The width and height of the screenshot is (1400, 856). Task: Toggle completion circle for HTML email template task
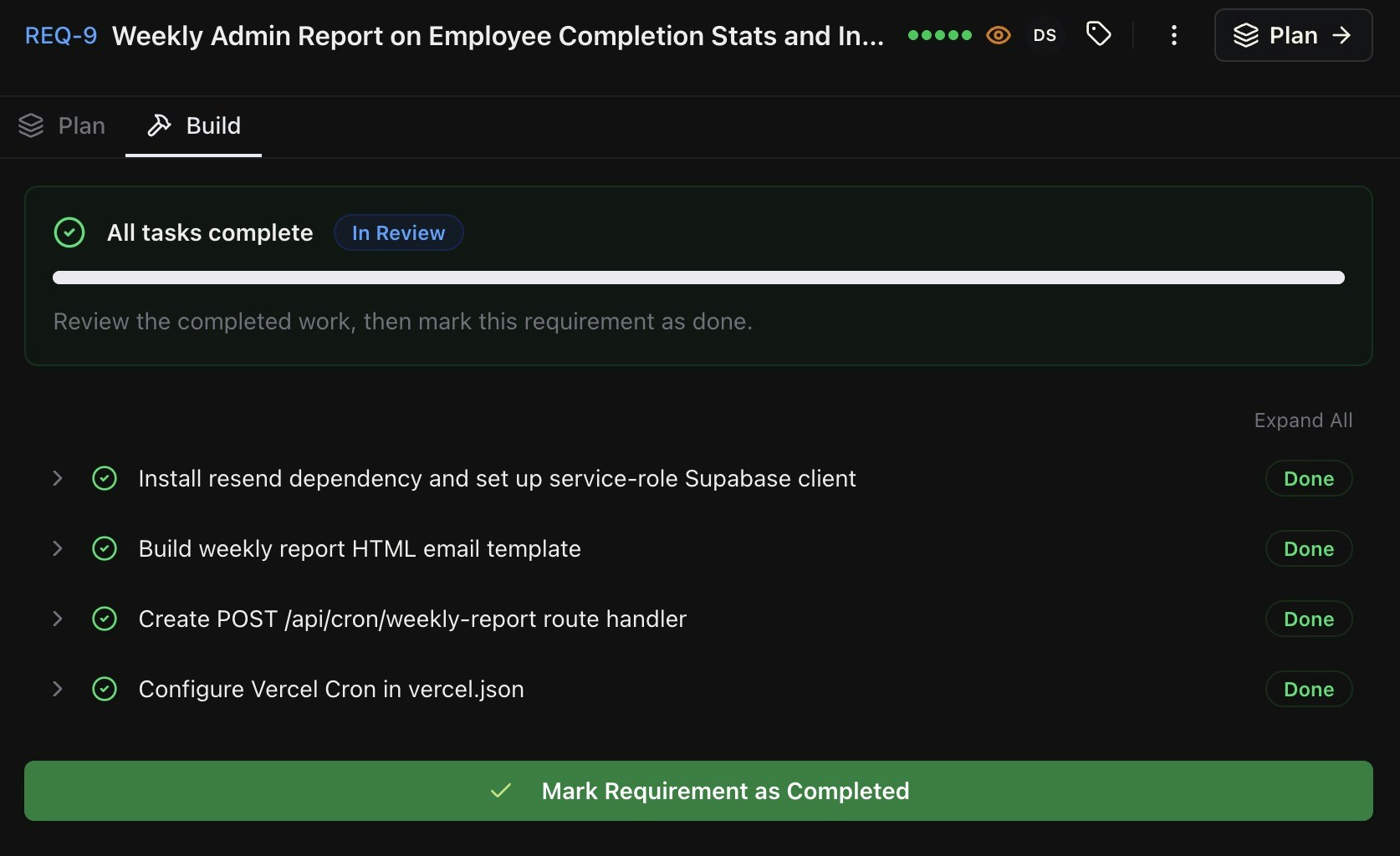click(105, 548)
